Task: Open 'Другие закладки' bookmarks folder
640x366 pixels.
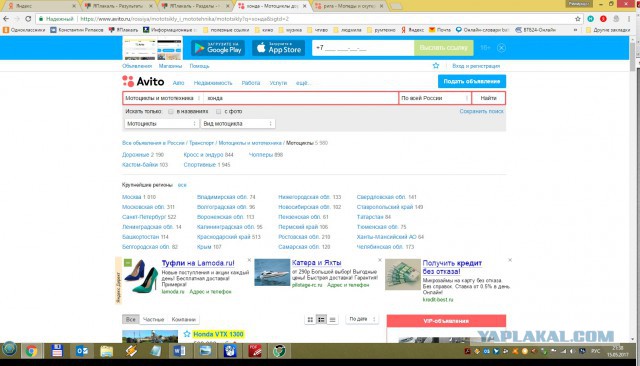Action: coord(608,30)
